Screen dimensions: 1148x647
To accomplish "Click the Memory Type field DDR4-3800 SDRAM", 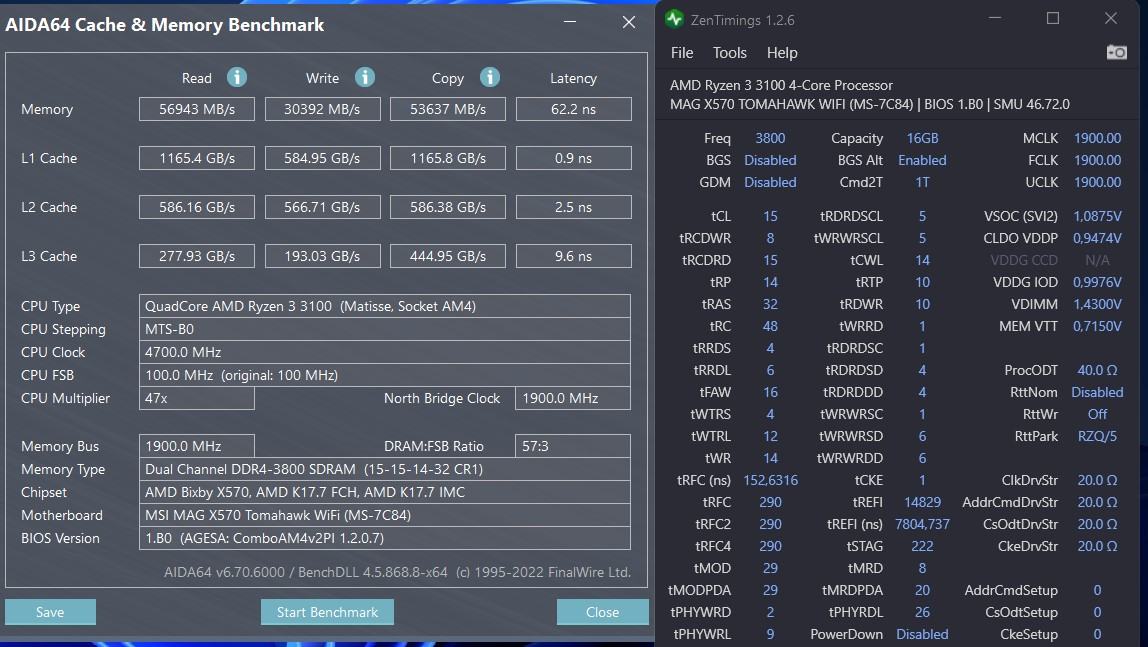I will pos(384,469).
